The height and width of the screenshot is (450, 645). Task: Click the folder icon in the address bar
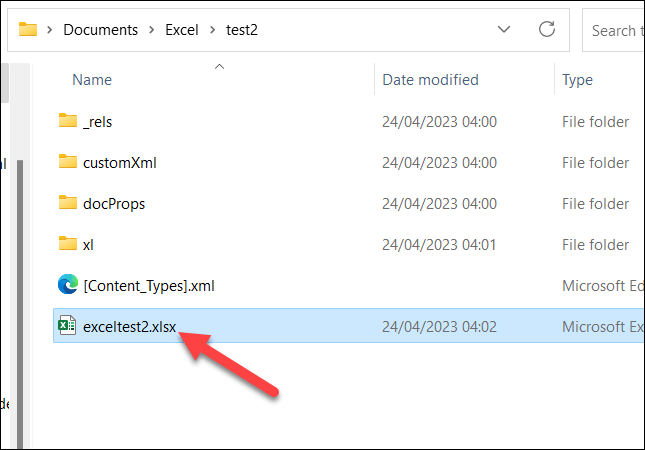click(x=28, y=29)
